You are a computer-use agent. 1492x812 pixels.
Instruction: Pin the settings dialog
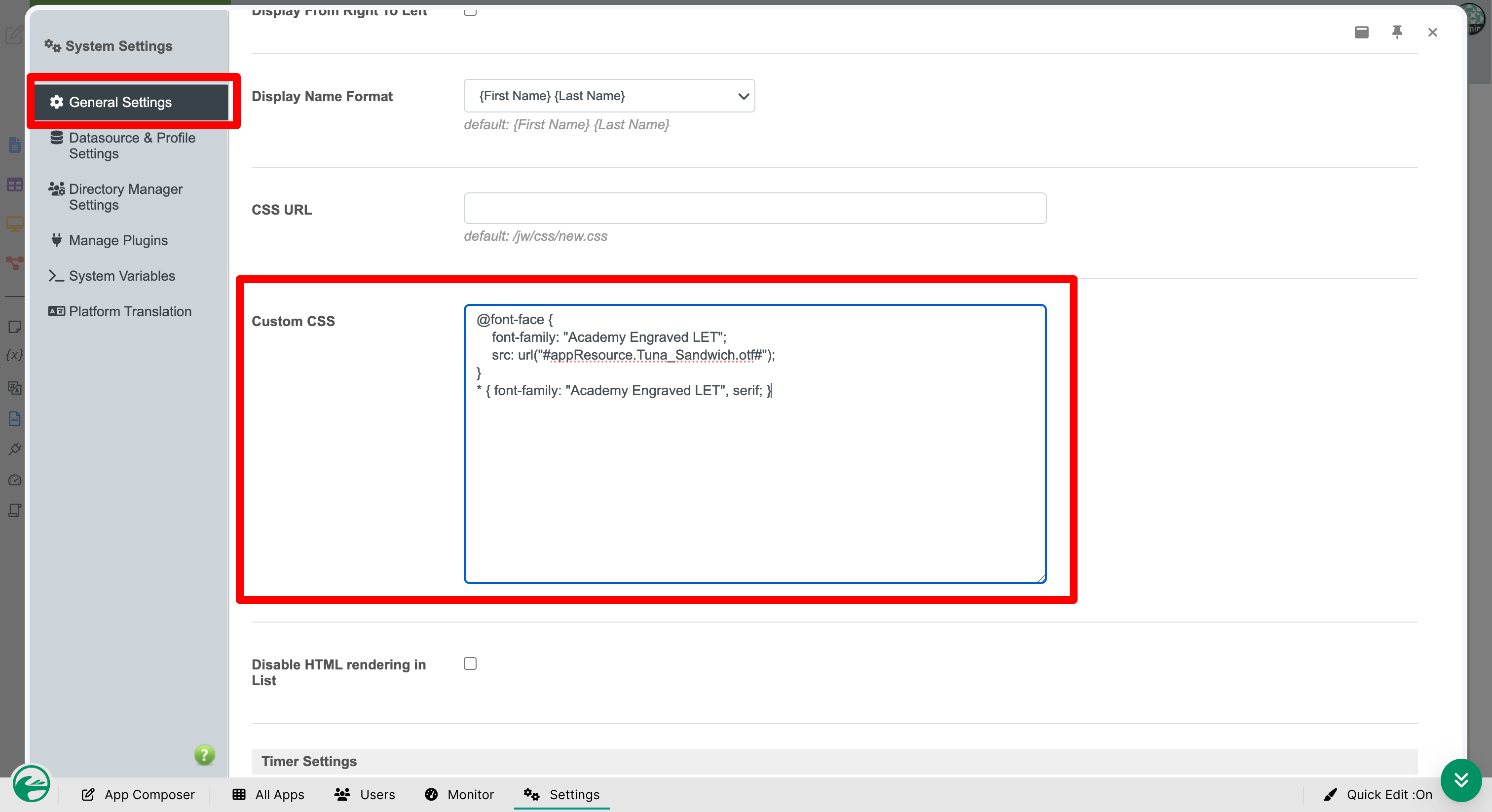(x=1397, y=32)
